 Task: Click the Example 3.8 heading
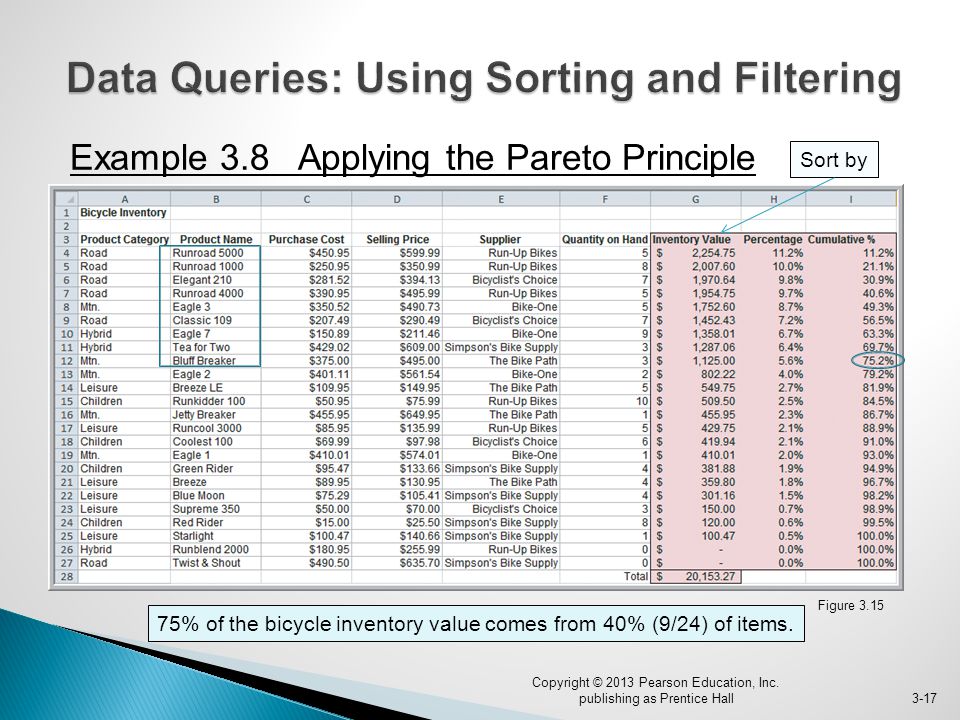(413, 157)
